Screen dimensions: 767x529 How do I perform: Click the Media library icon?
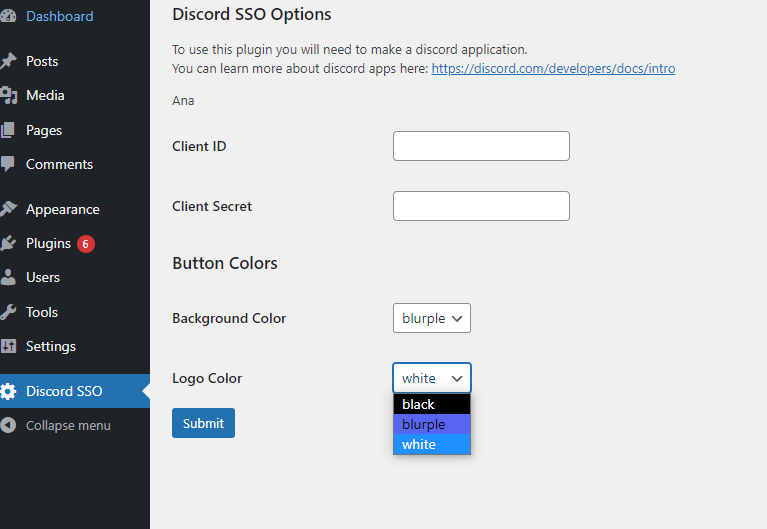coord(8,95)
